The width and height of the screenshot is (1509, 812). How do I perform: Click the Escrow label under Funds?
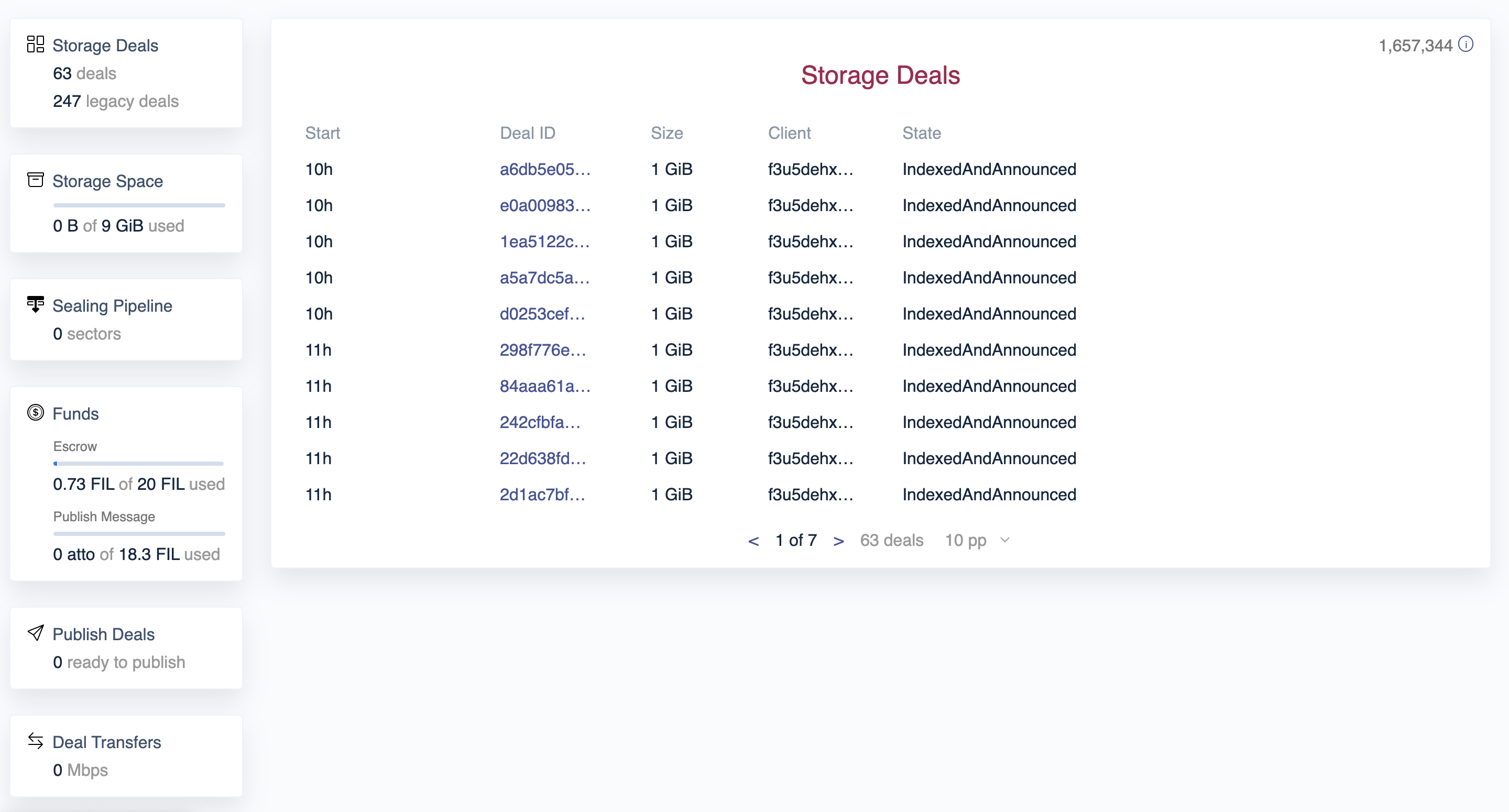click(75, 447)
